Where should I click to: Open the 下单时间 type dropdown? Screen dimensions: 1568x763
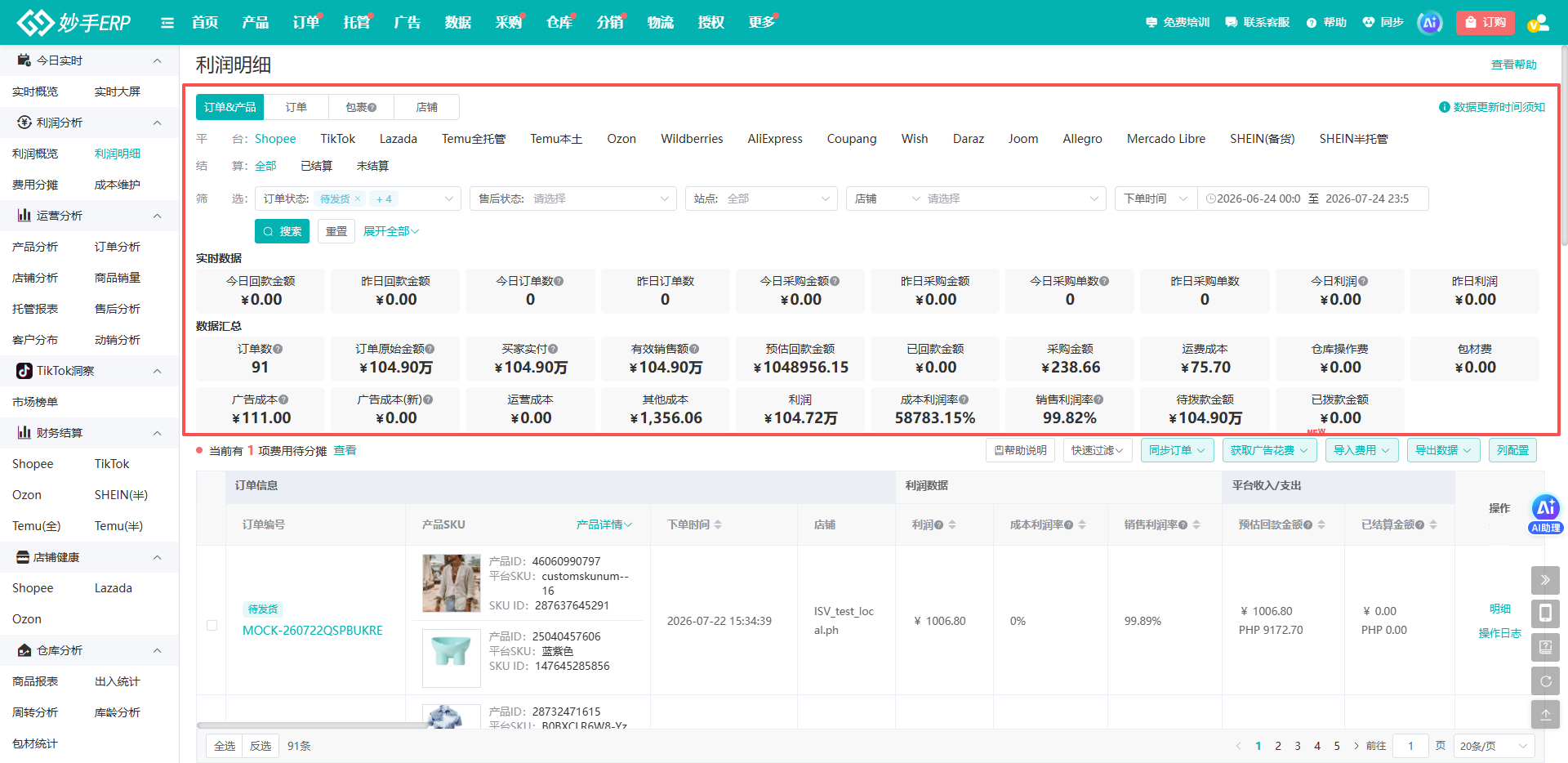1156,199
